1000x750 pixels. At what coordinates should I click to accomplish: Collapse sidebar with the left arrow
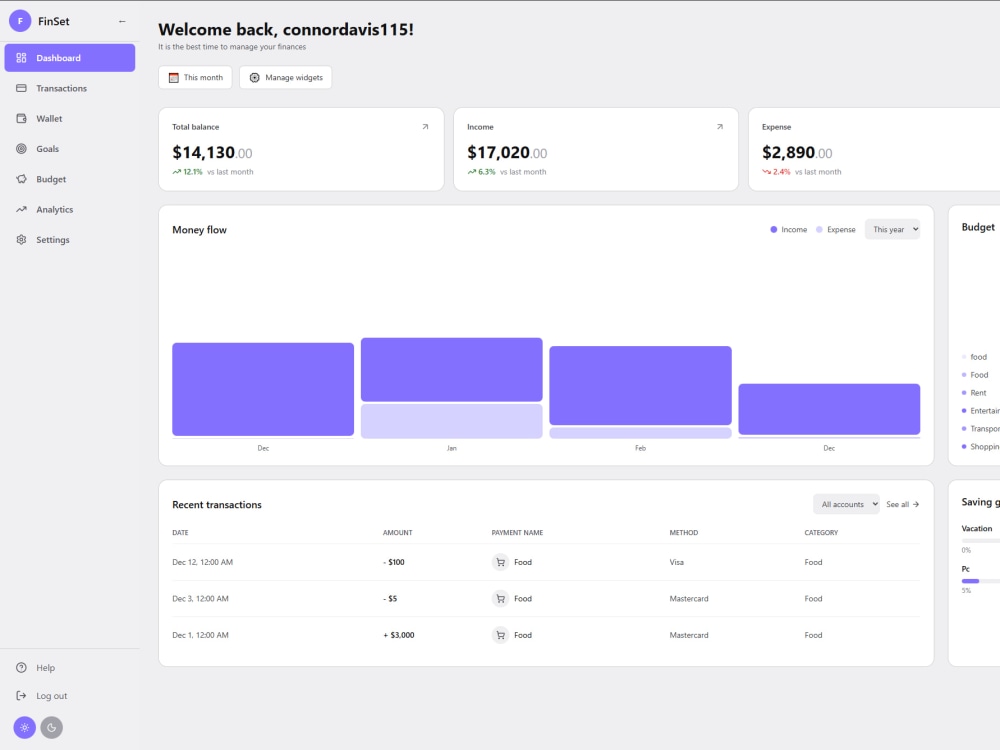[122, 22]
